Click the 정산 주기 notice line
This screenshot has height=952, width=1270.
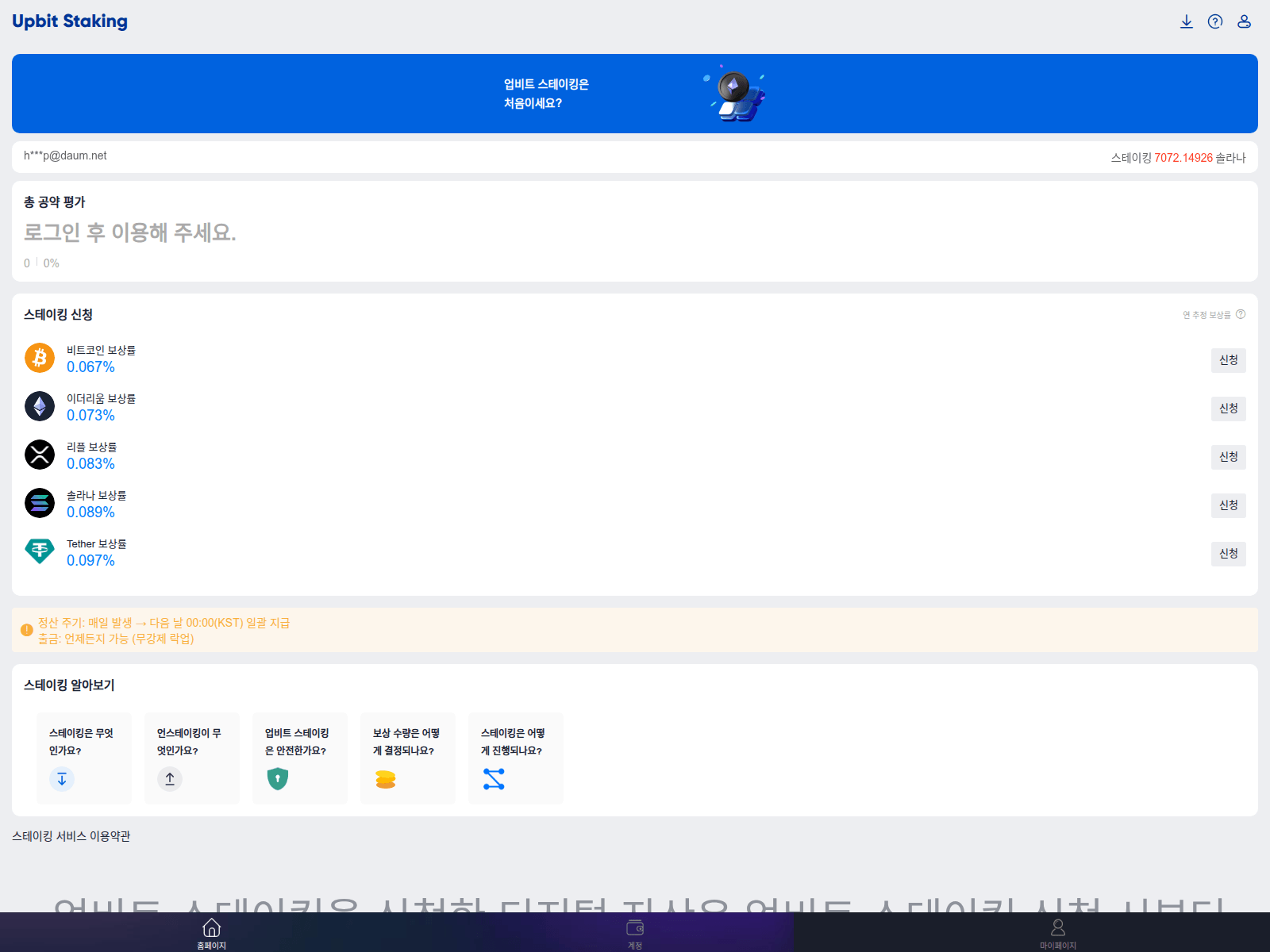pos(164,623)
